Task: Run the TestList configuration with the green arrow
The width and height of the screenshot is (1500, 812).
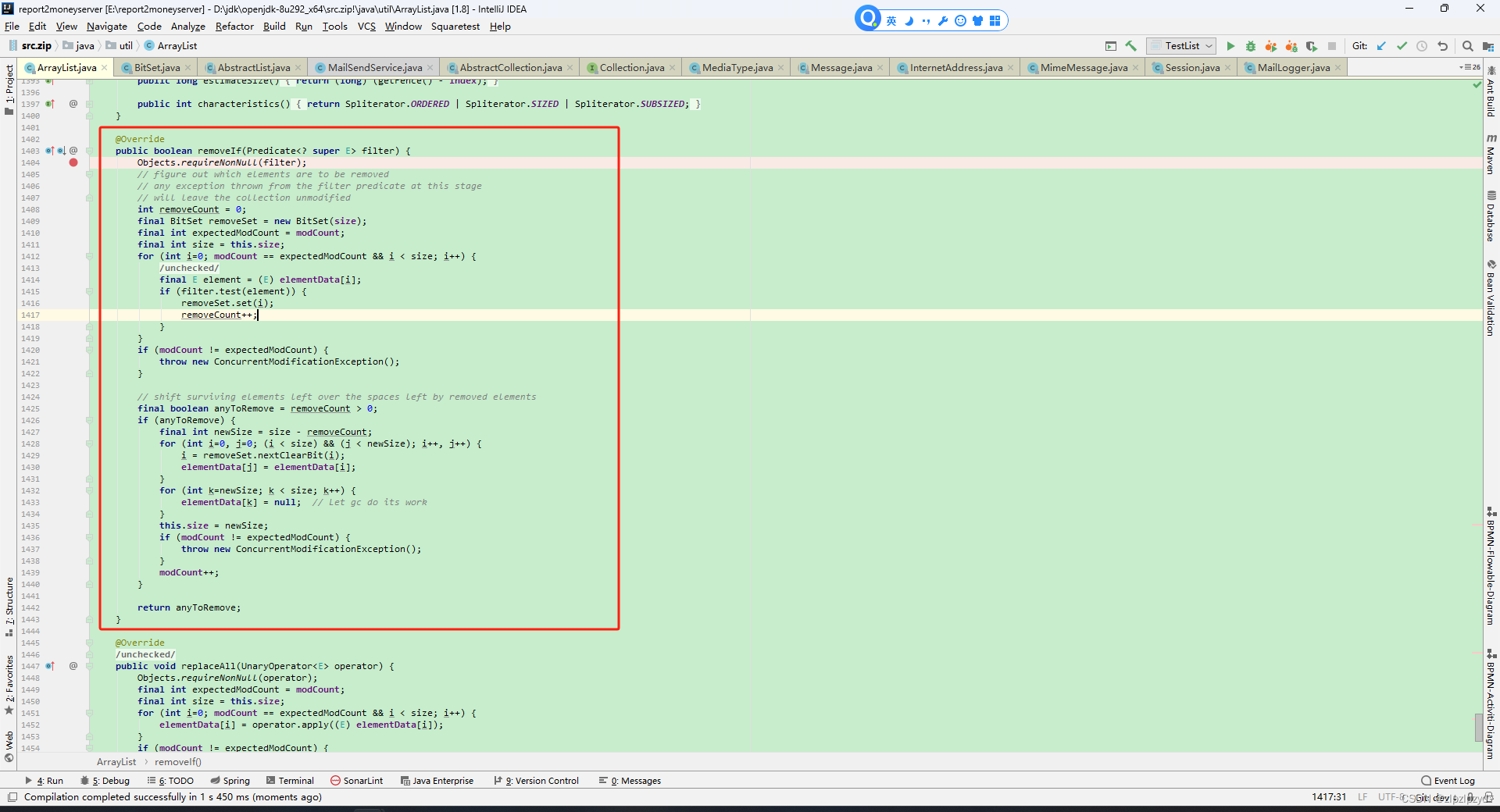Action: point(1230,46)
